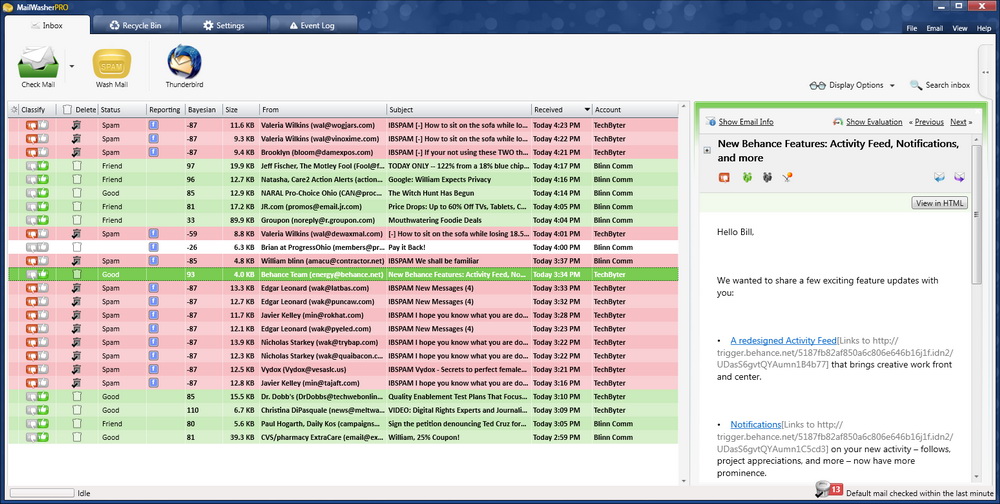1000x504 pixels.
Task: Sort the list by Subject column header
Action: pyautogui.click(x=459, y=110)
